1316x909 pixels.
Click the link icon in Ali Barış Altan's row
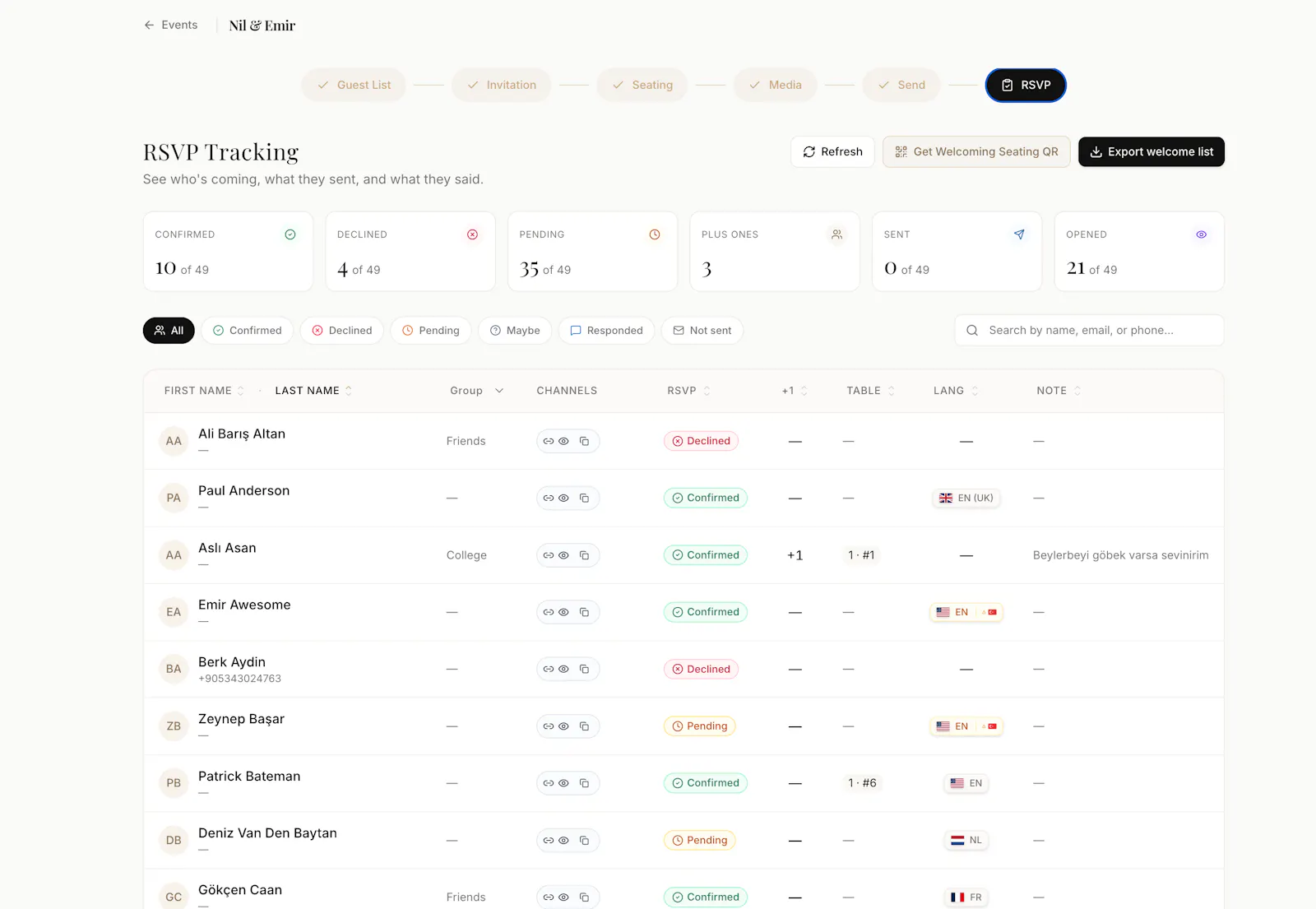pyautogui.click(x=549, y=441)
